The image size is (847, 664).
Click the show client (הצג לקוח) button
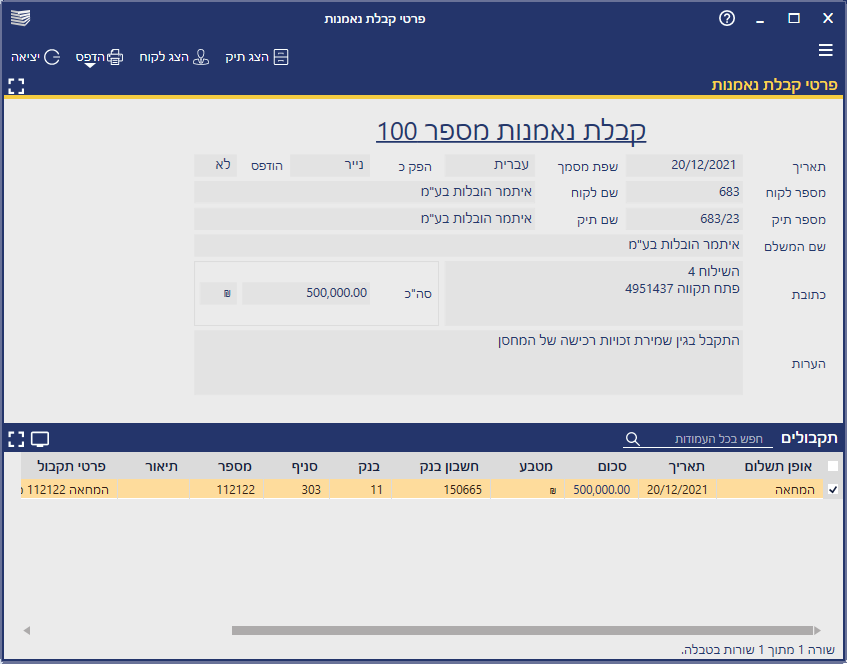click(174, 57)
